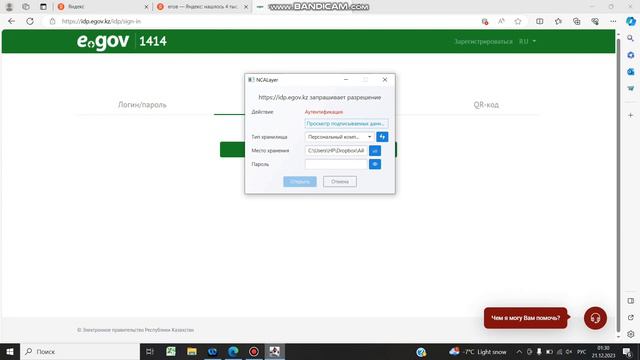Show password with the eye button
The width and height of the screenshot is (640, 360).
point(375,164)
